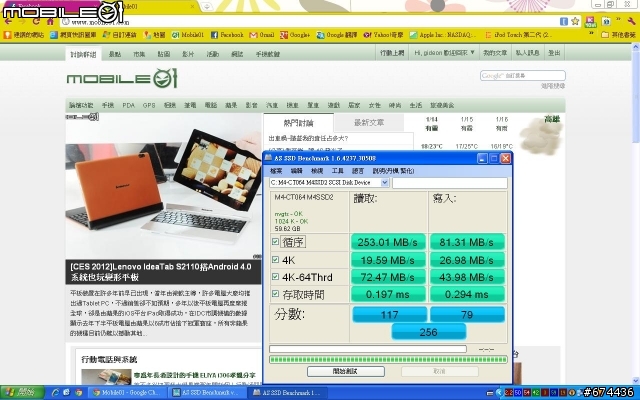The height and width of the screenshot is (400, 640).
Task: Open the 行動上網 link
Action: (392, 53)
